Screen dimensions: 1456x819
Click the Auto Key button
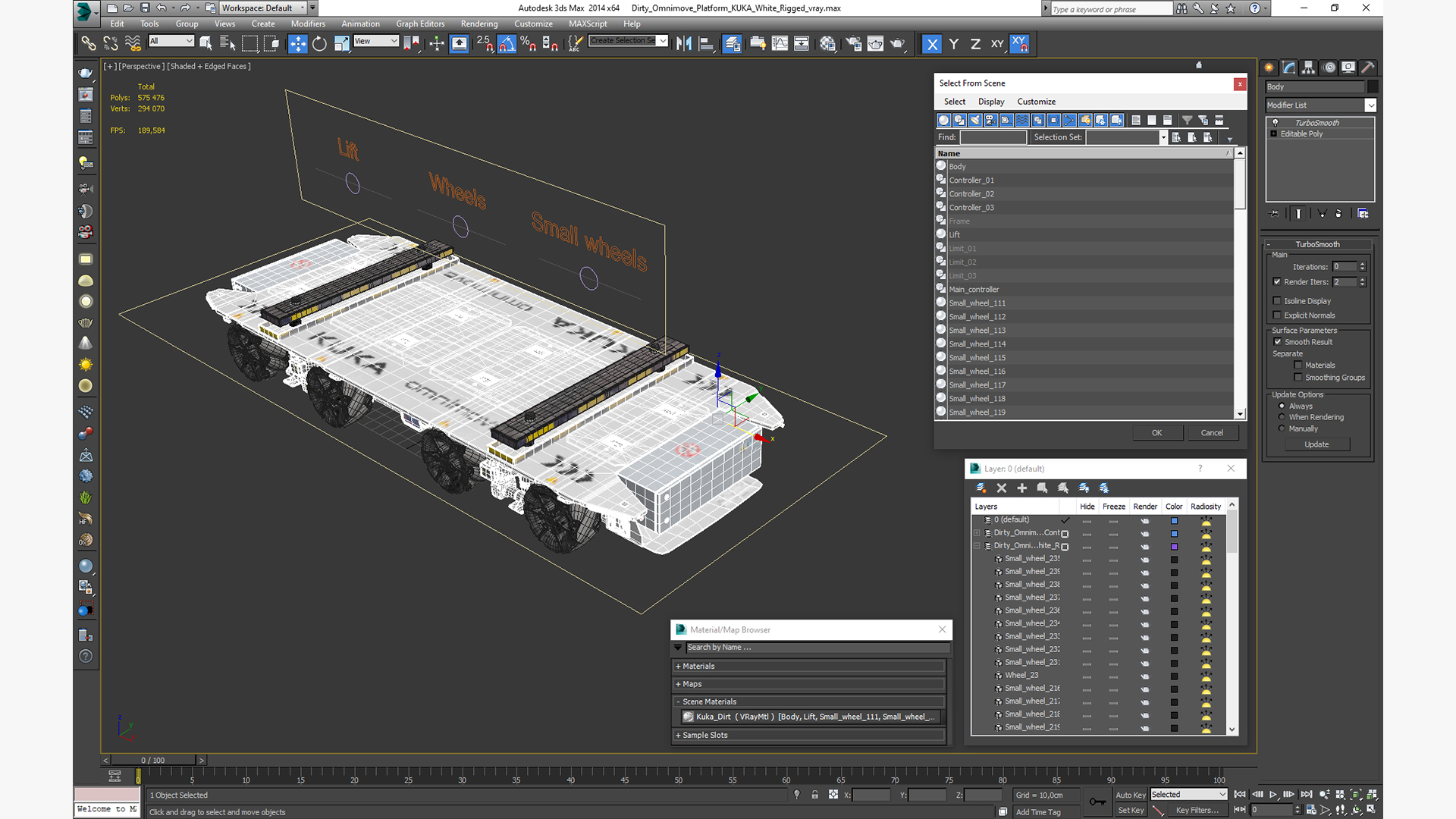(x=1130, y=795)
